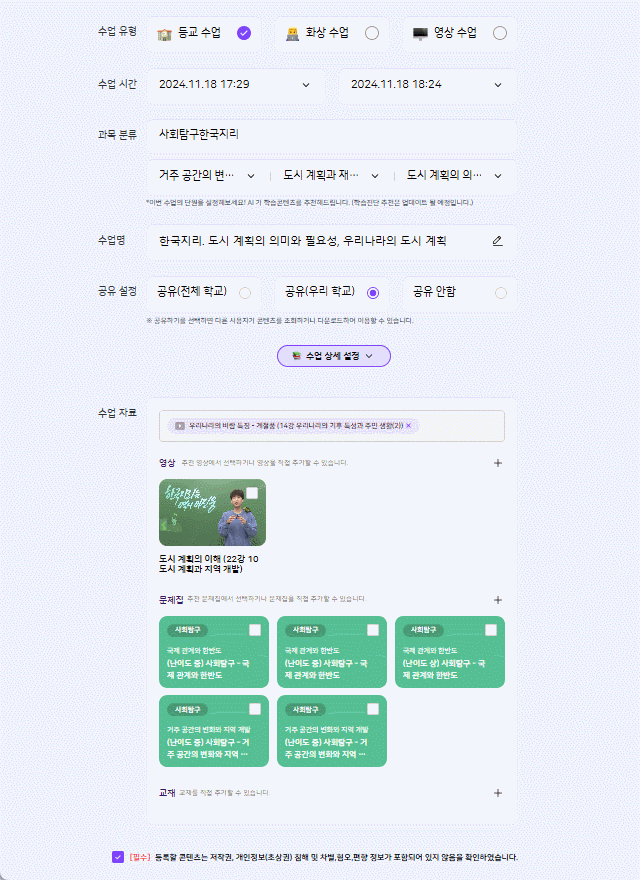Viewport: 640px width, 880px height.
Task: Expand the 수업 상세 설정 button
Action: 334,356
